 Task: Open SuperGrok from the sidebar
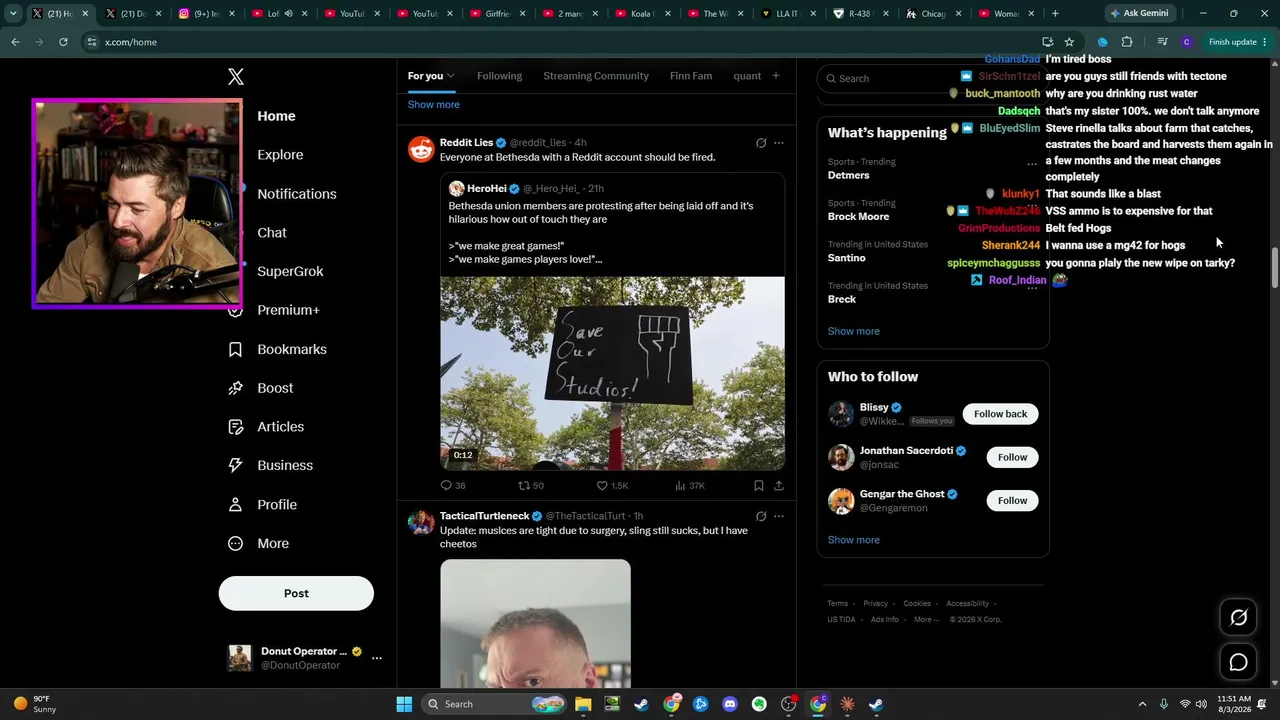290,271
